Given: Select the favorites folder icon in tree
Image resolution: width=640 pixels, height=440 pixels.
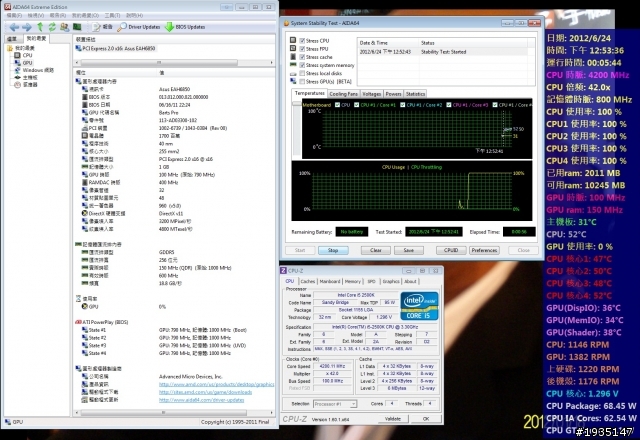Looking at the screenshot, I should coord(10,48).
